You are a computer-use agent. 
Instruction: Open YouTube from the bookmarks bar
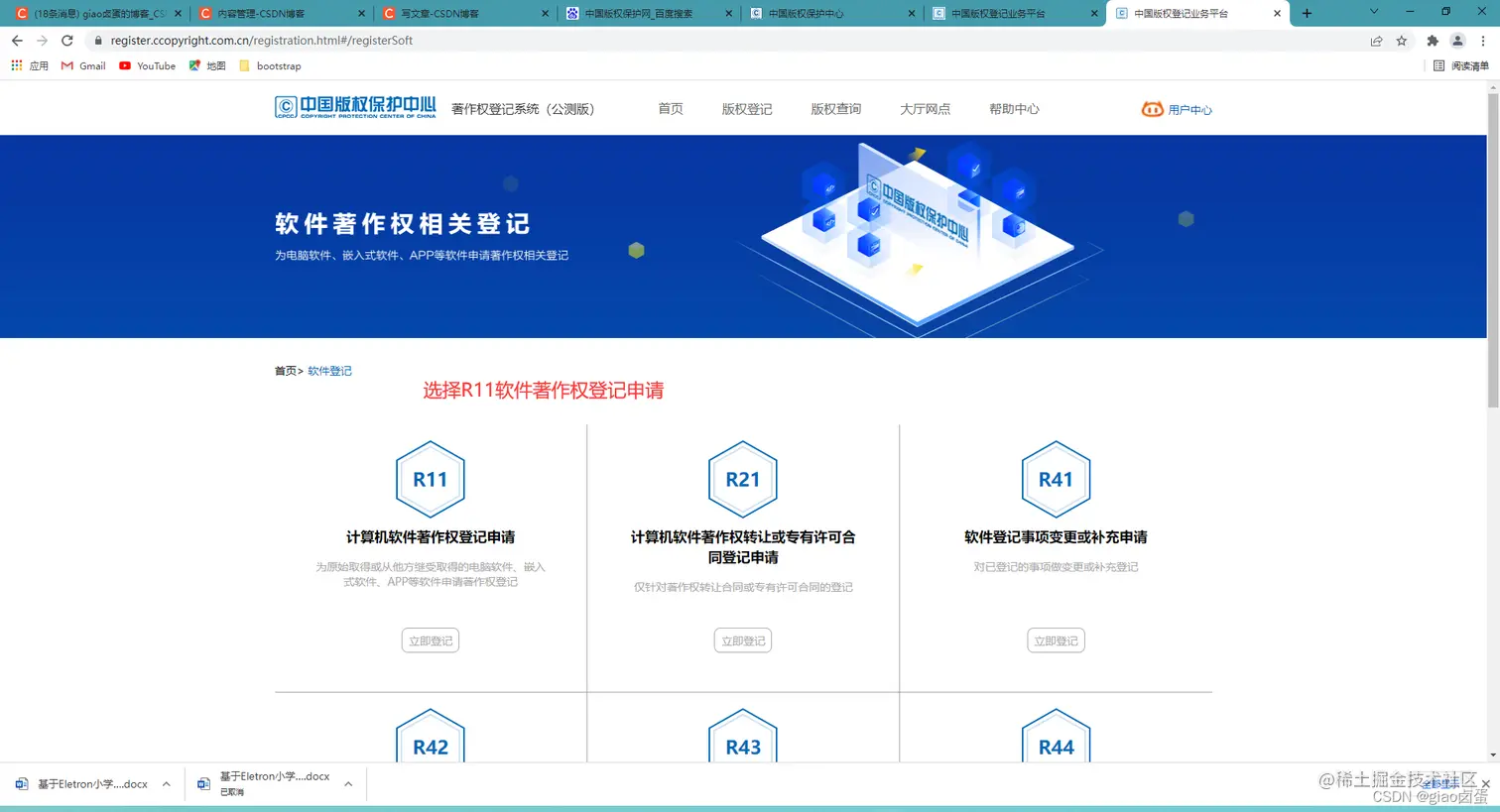pyautogui.click(x=147, y=65)
